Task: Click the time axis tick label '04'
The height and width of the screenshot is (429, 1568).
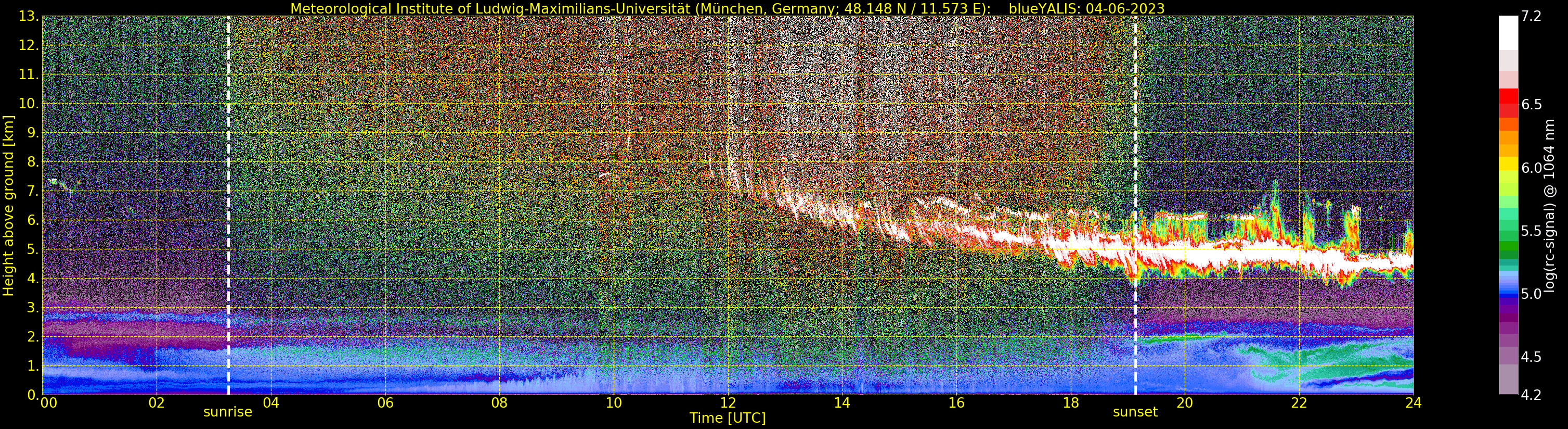Action: tap(271, 403)
